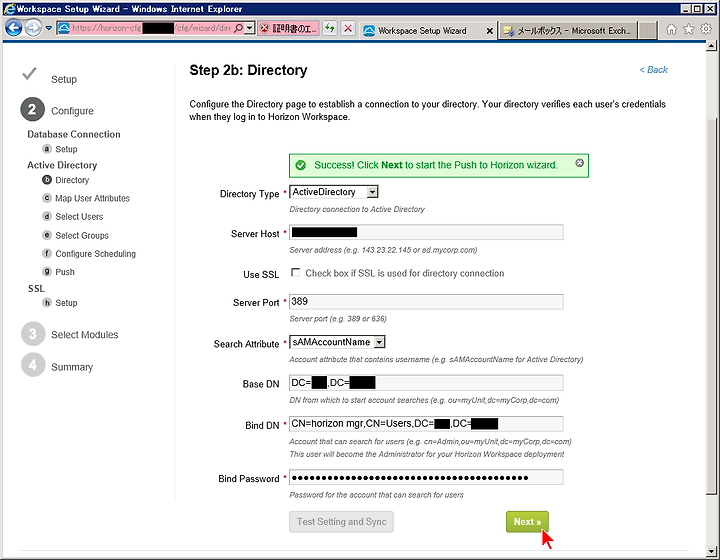
Task: Click the address bar search magnifier icon
Action: coord(238,28)
